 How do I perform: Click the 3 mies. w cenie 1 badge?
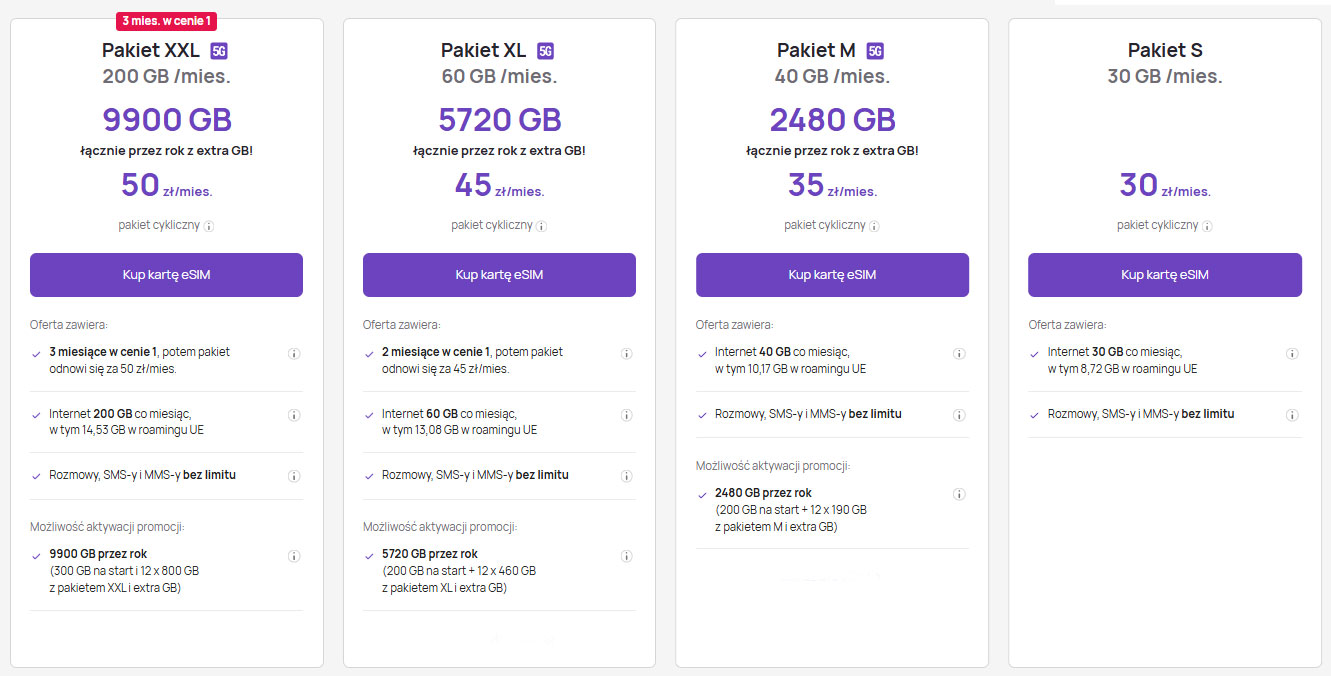coord(167,20)
